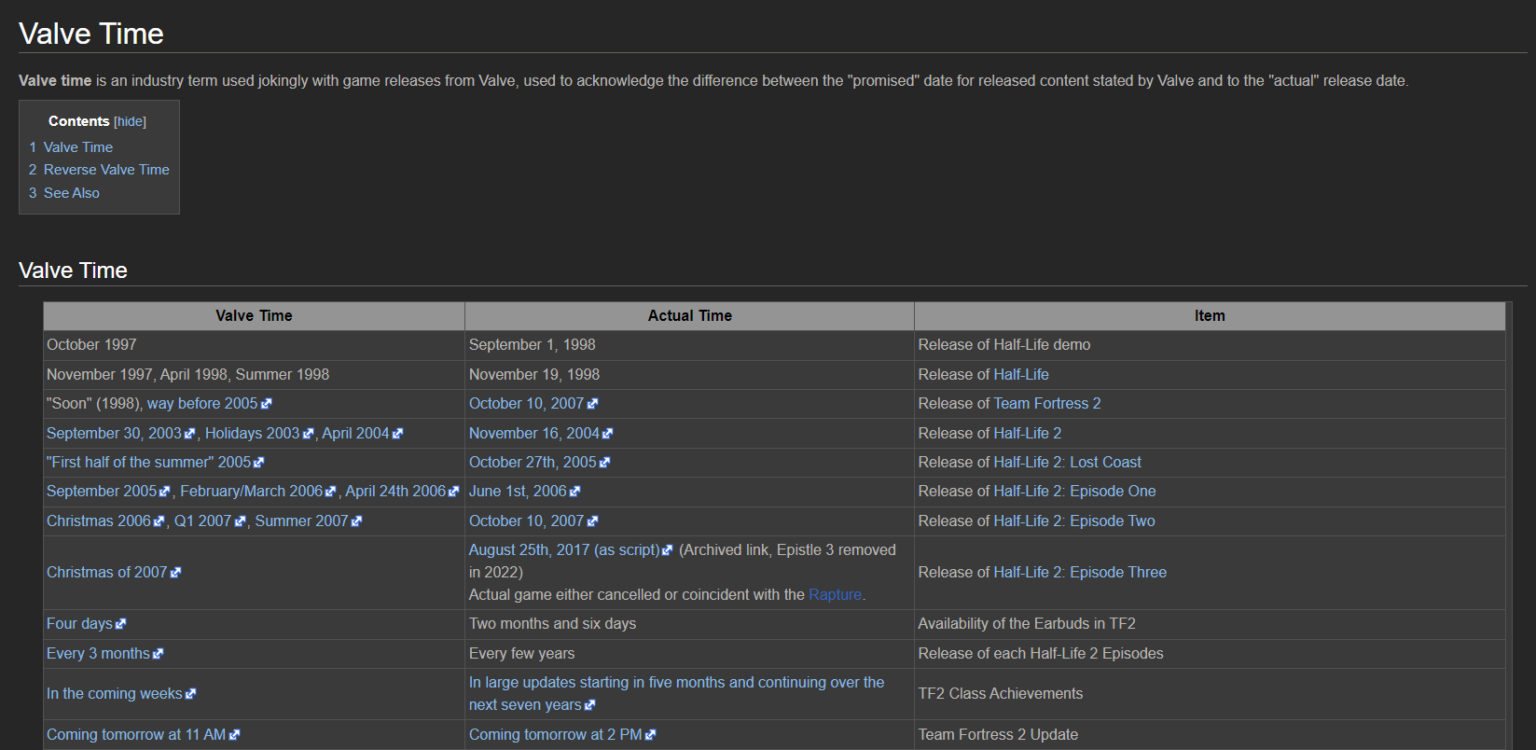Jump to '1 Valve Time' contents entry

71,147
